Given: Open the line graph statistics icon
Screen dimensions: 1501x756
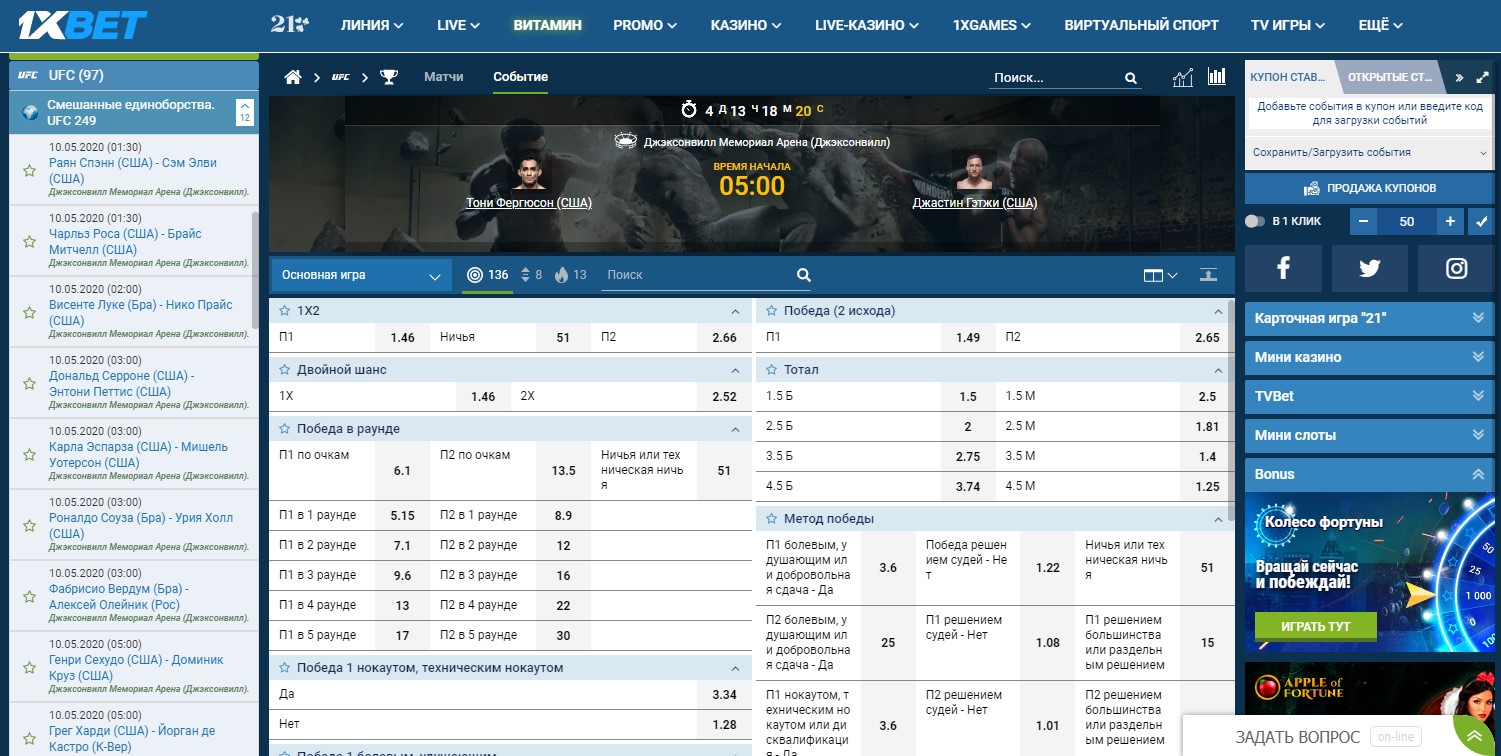Looking at the screenshot, I should pyautogui.click(x=1183, y=77).
